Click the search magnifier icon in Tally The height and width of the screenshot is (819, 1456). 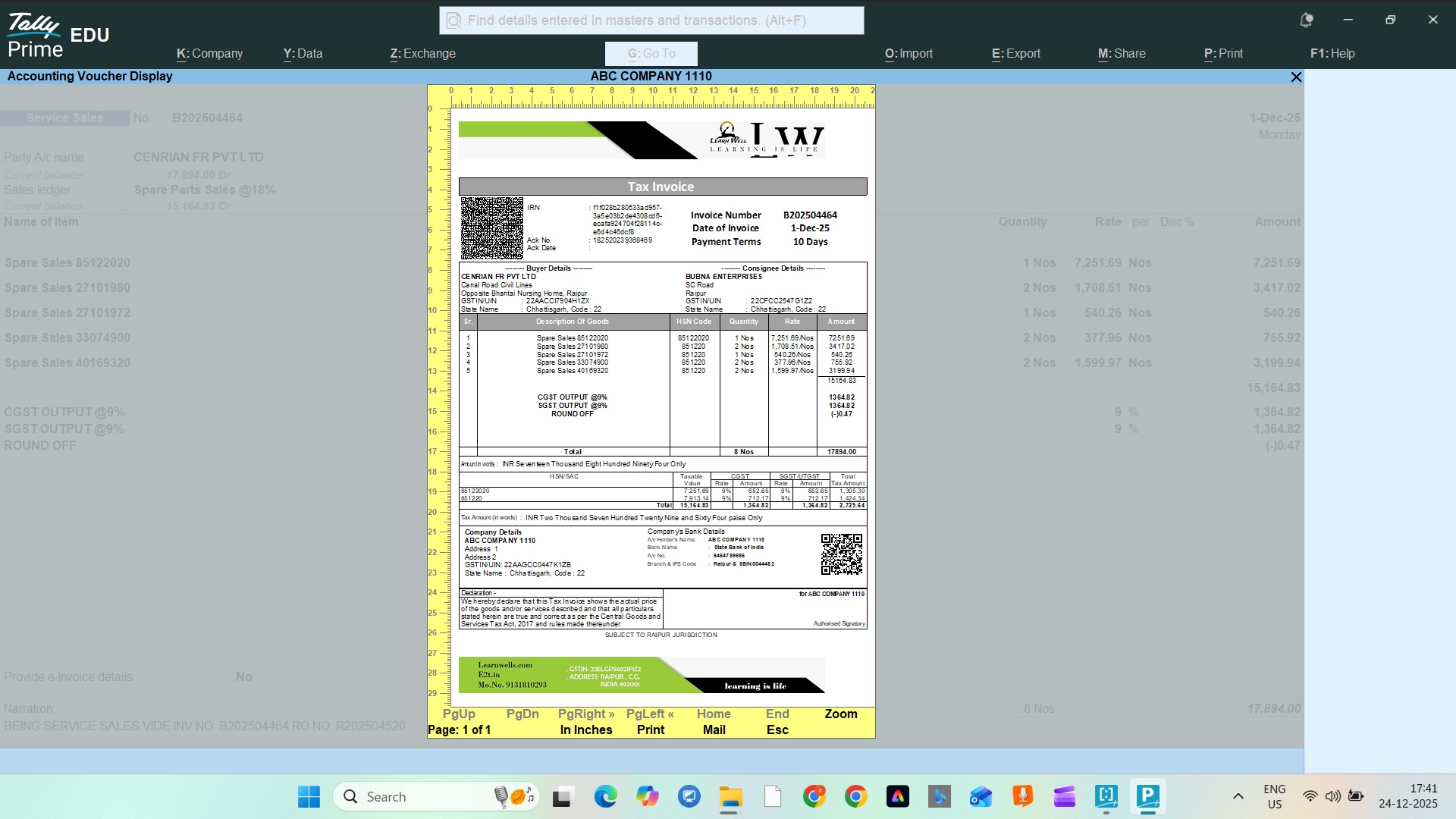pyautogui.click(x=453, y=20)
